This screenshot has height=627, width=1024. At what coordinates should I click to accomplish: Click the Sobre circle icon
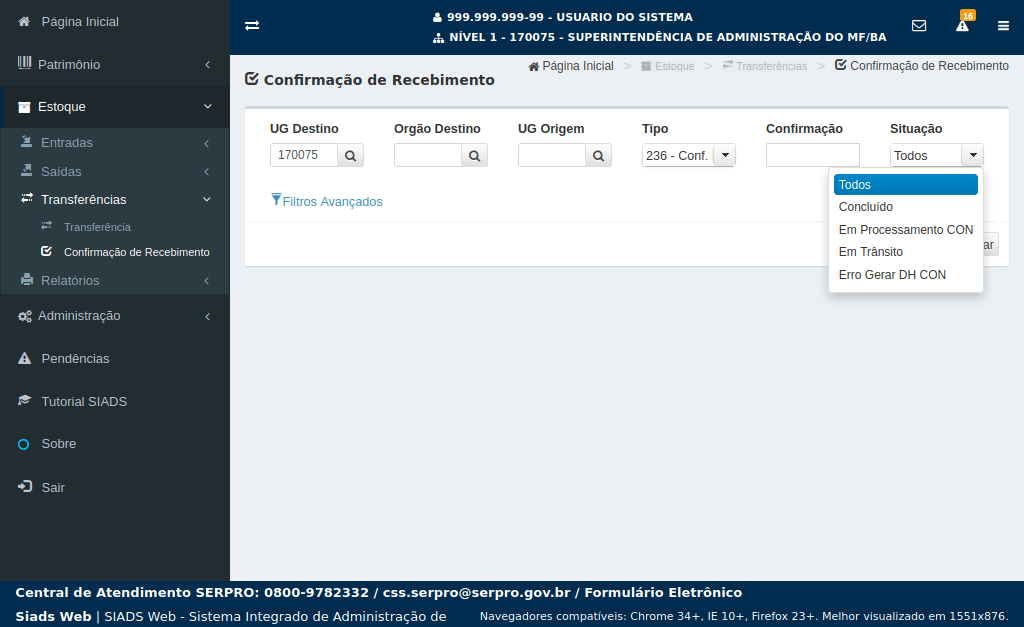click(24, 445)
